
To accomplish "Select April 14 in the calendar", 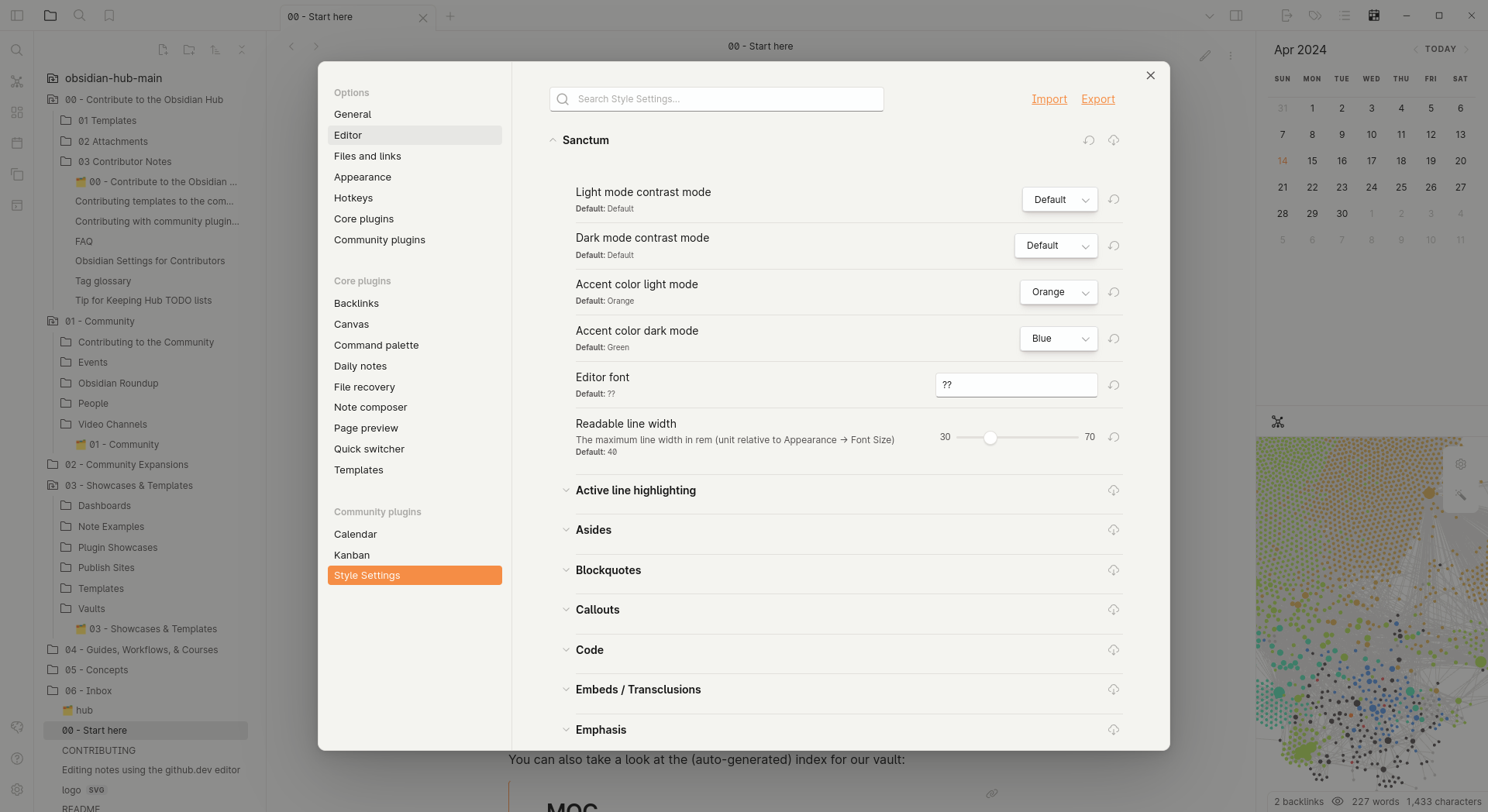I will pos(1283,161).
